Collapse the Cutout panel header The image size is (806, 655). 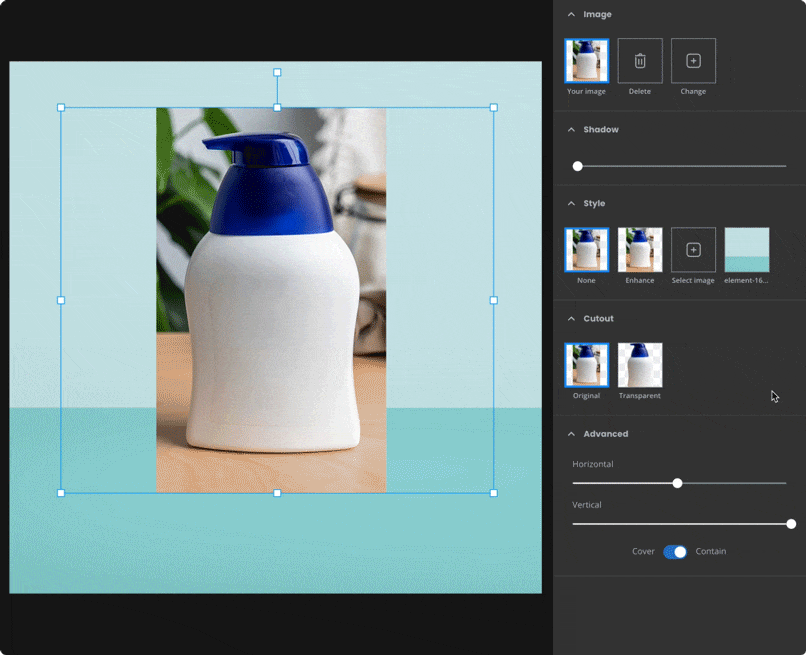[571, 318]
